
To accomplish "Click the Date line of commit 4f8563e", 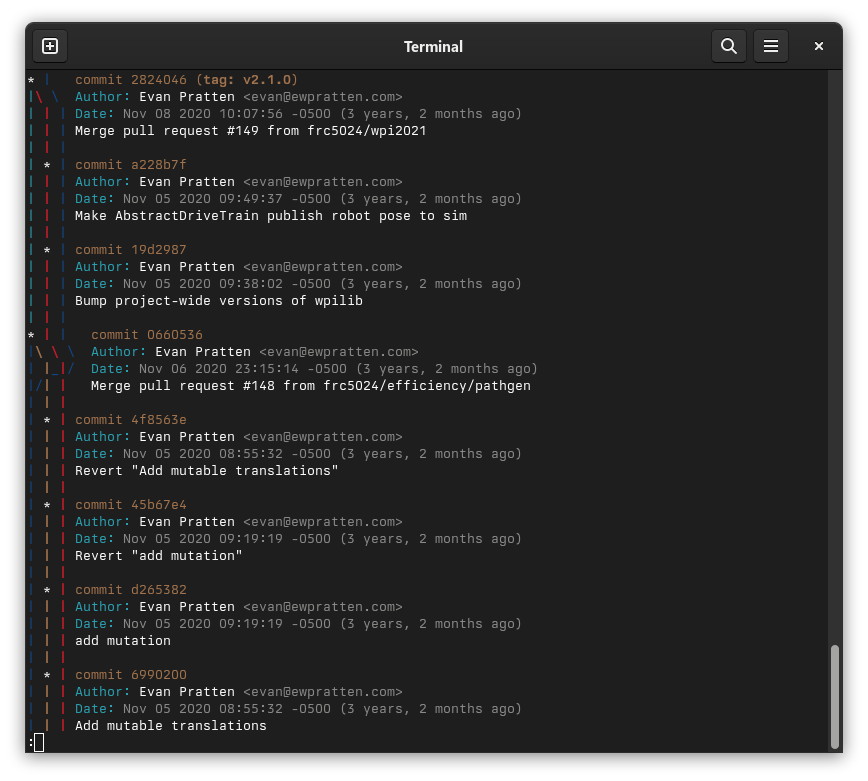I will click(298, 454).
